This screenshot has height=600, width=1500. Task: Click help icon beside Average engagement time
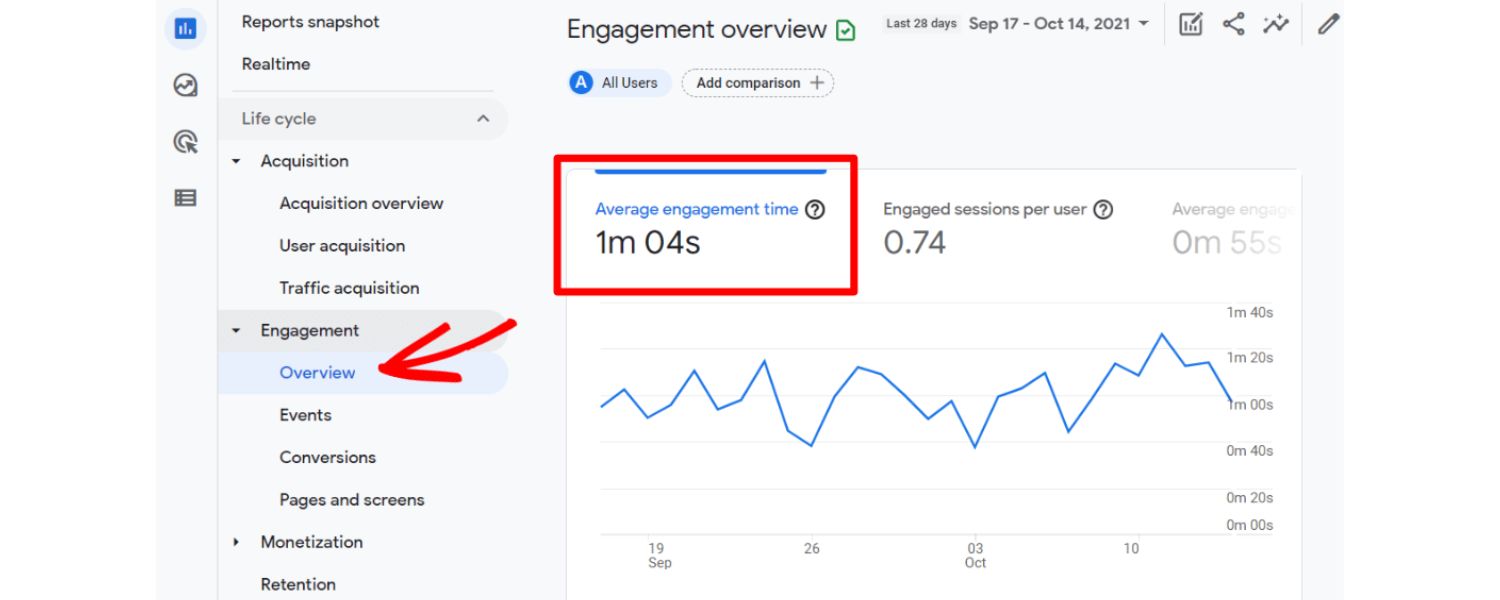point(815,210)
